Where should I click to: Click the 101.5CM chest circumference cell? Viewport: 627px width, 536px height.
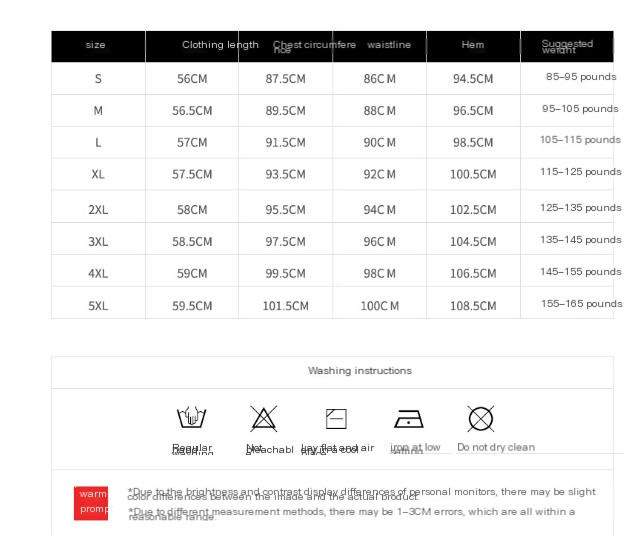click(286, 306)
